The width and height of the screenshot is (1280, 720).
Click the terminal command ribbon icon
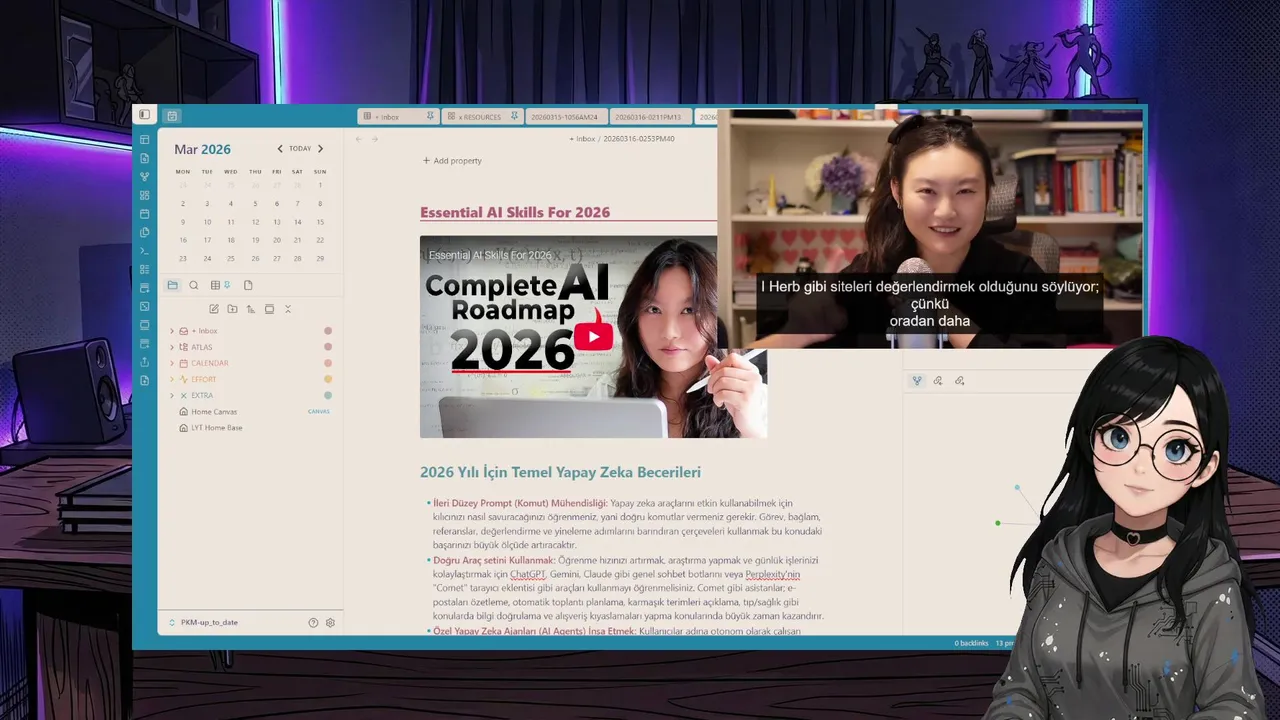click(x=145, y=251)
